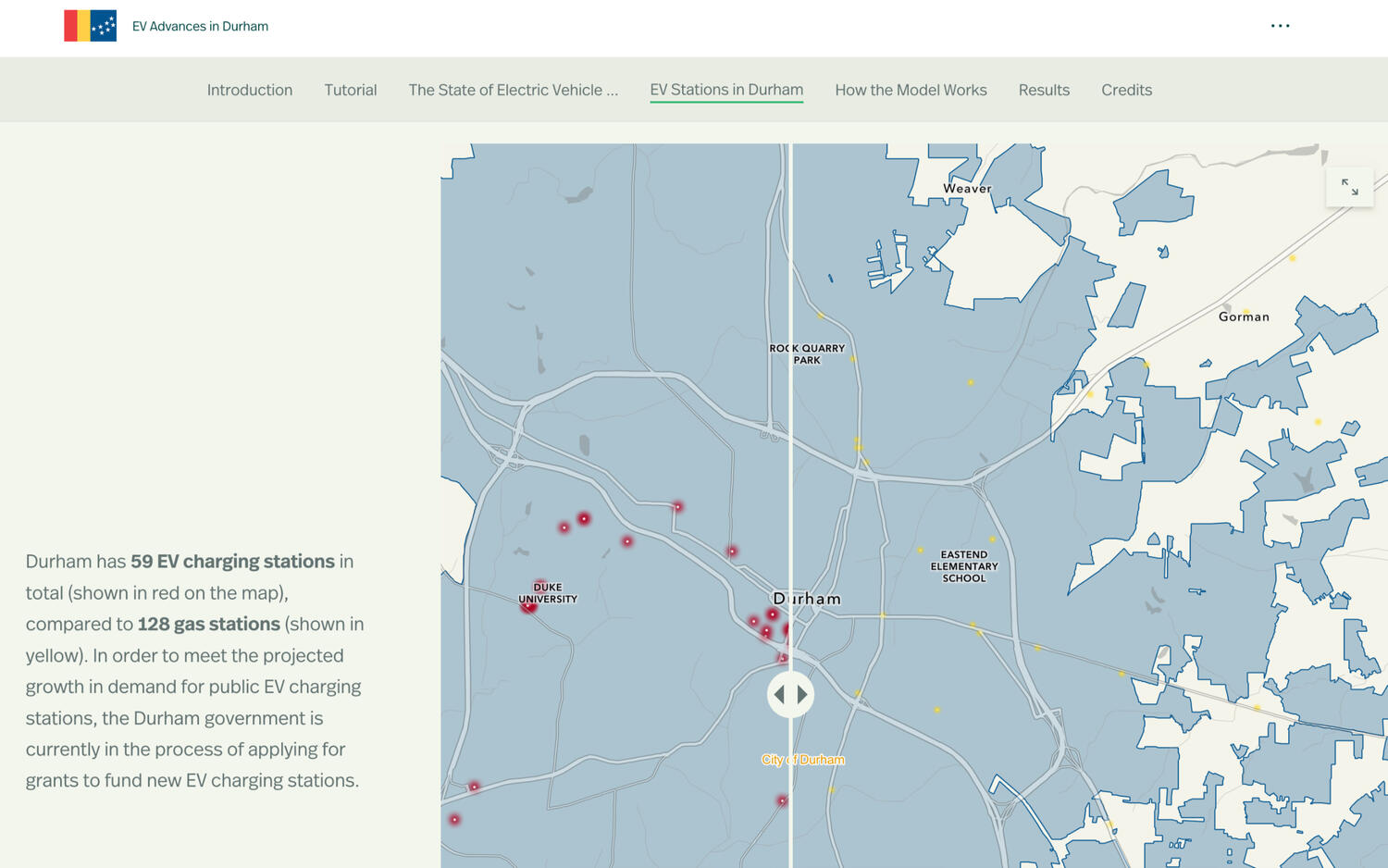Click the EV Advances in Durham title
The height and width of the screenshot is (868, 1388).
200,26
